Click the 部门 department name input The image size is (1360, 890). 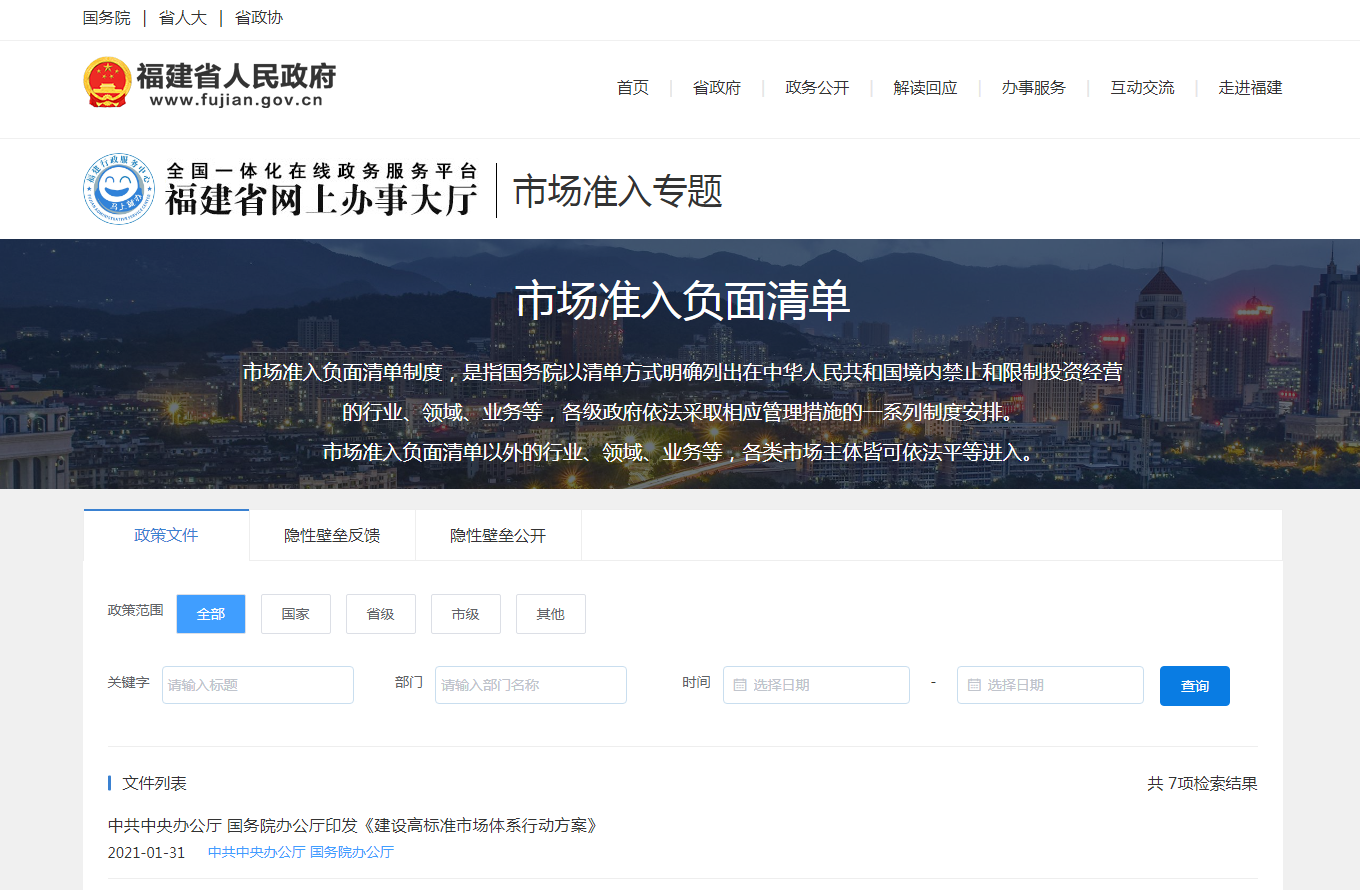[x=531, y=685]
